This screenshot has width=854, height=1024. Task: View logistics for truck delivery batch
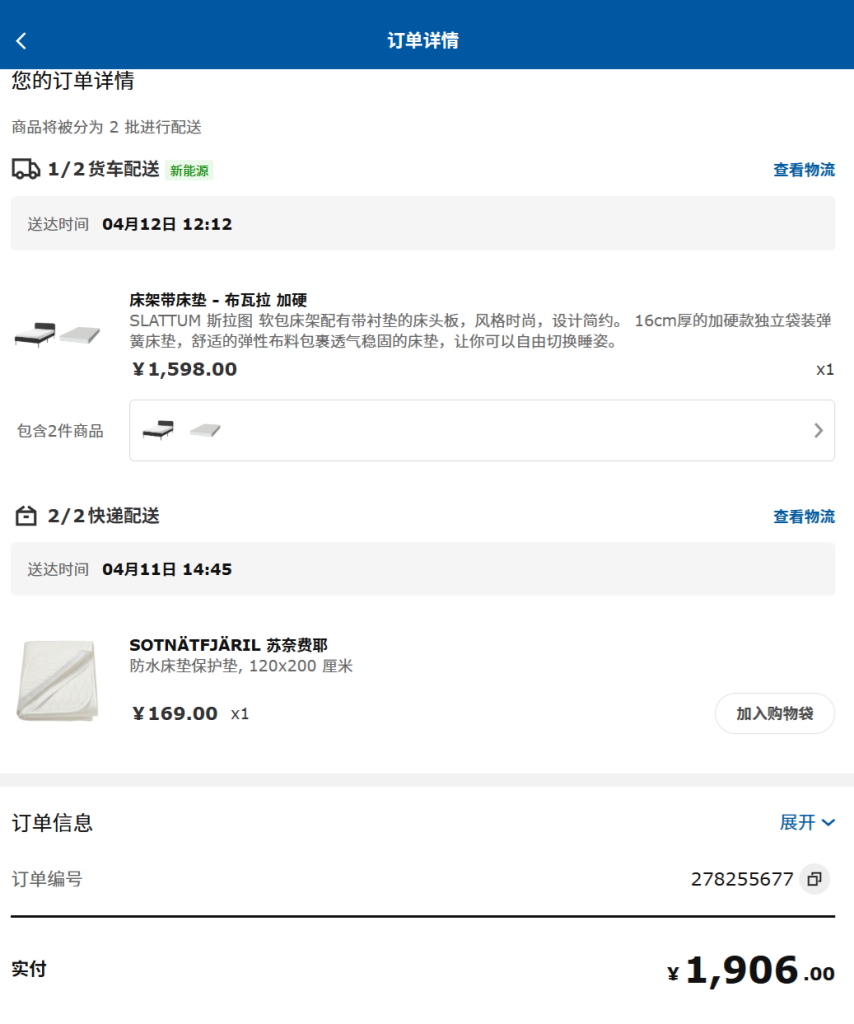(x=803, y=170)
